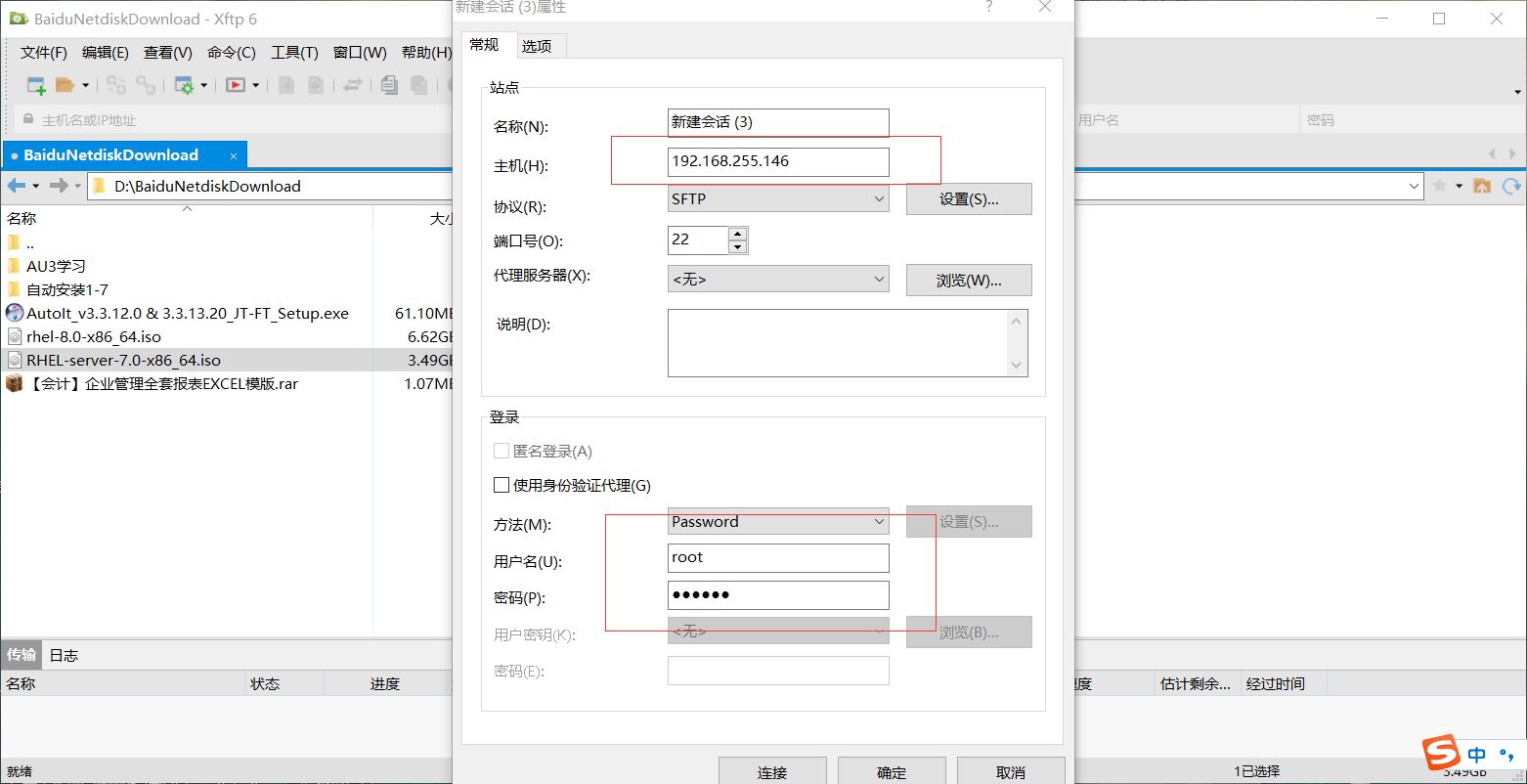Click the 取消 button
The image size is (1527, 784).
tap(1011, 770)
